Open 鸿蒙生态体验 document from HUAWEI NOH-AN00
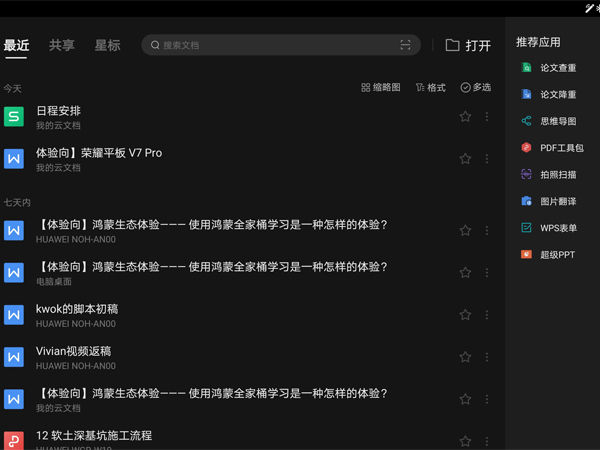This screenshot has width=600, height=450. [x=245, y=231]
